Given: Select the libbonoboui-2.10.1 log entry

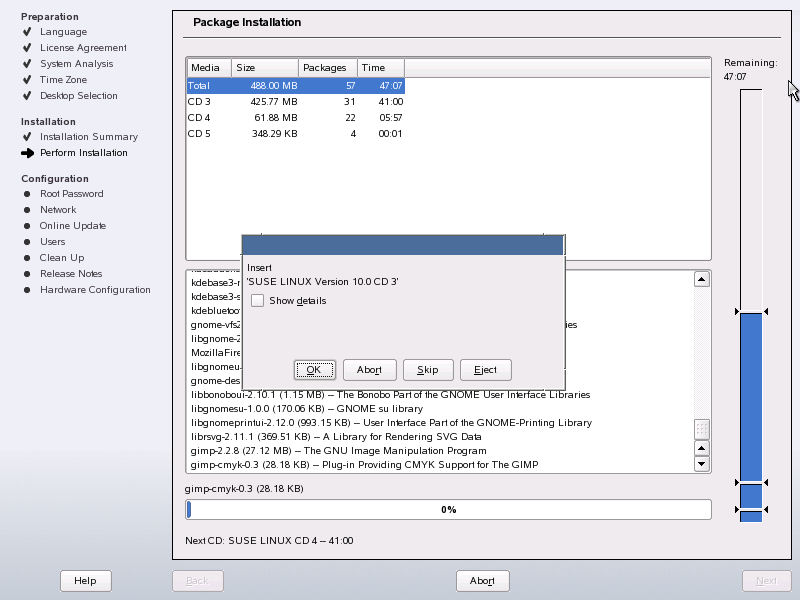Looking at the screenshot, I should 390,395.
